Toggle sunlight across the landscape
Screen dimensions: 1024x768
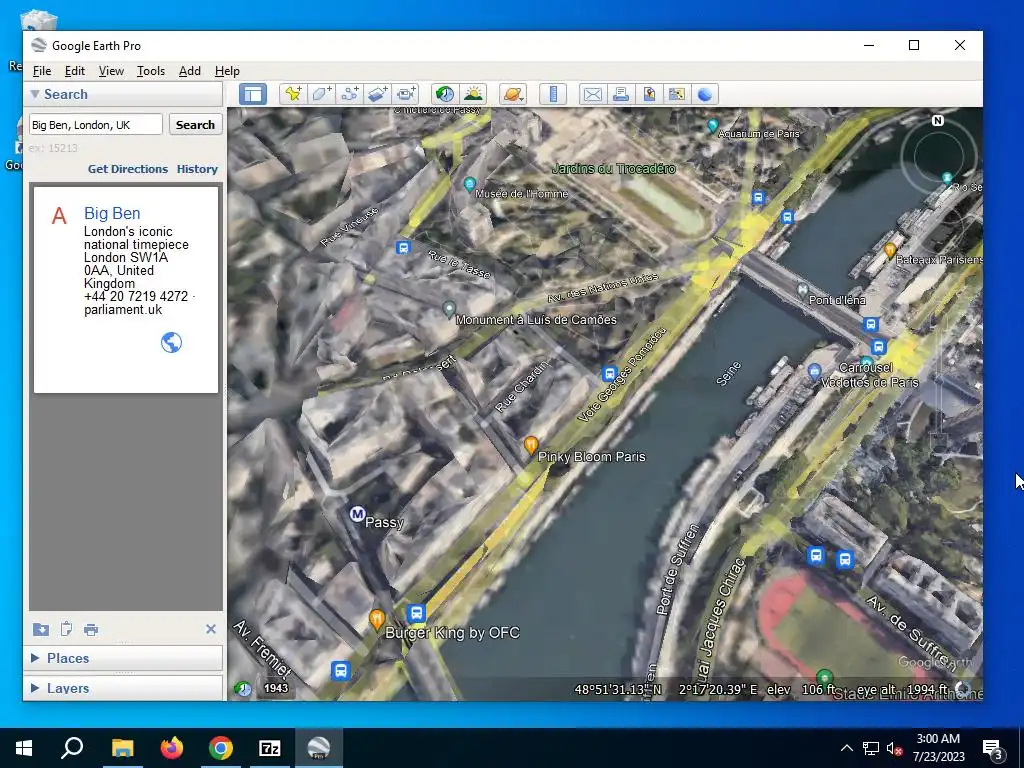point(473,94)
